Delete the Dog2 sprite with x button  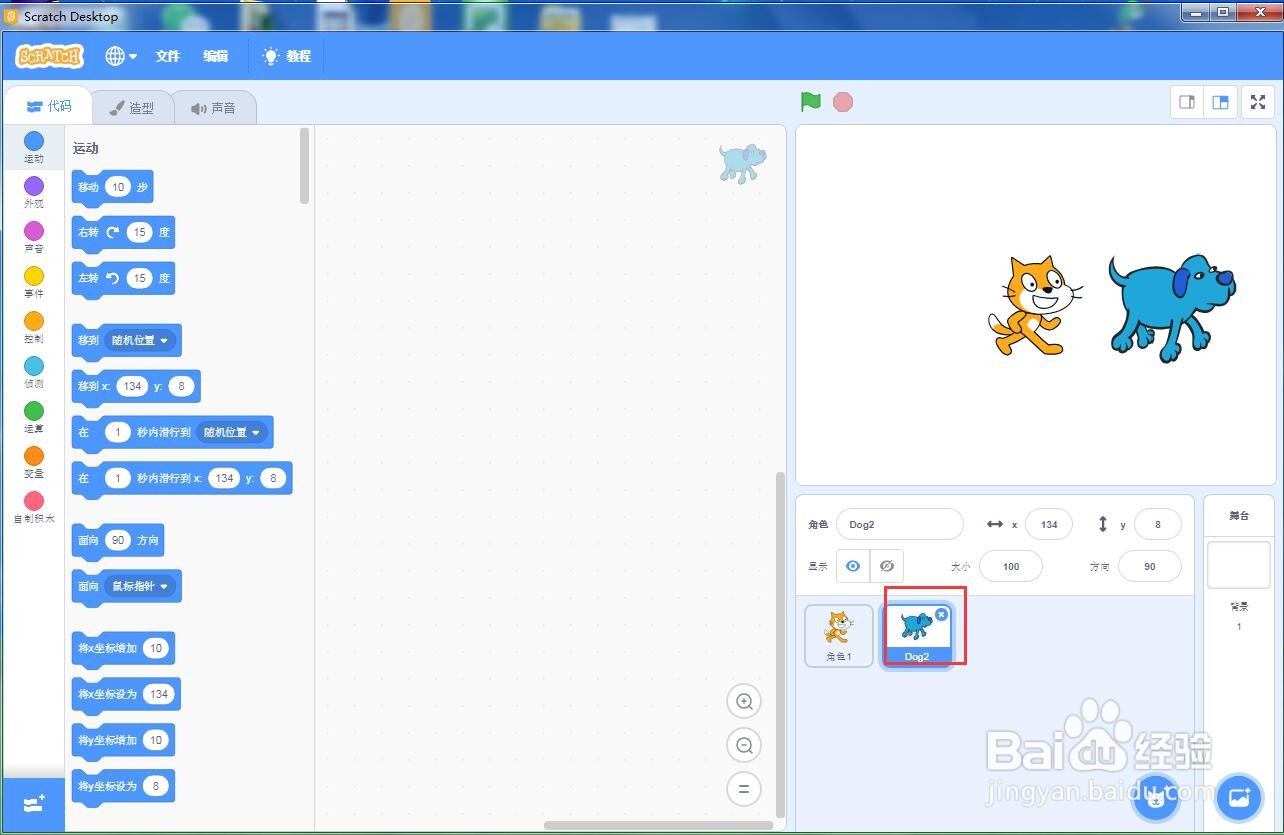coord(941,614)
